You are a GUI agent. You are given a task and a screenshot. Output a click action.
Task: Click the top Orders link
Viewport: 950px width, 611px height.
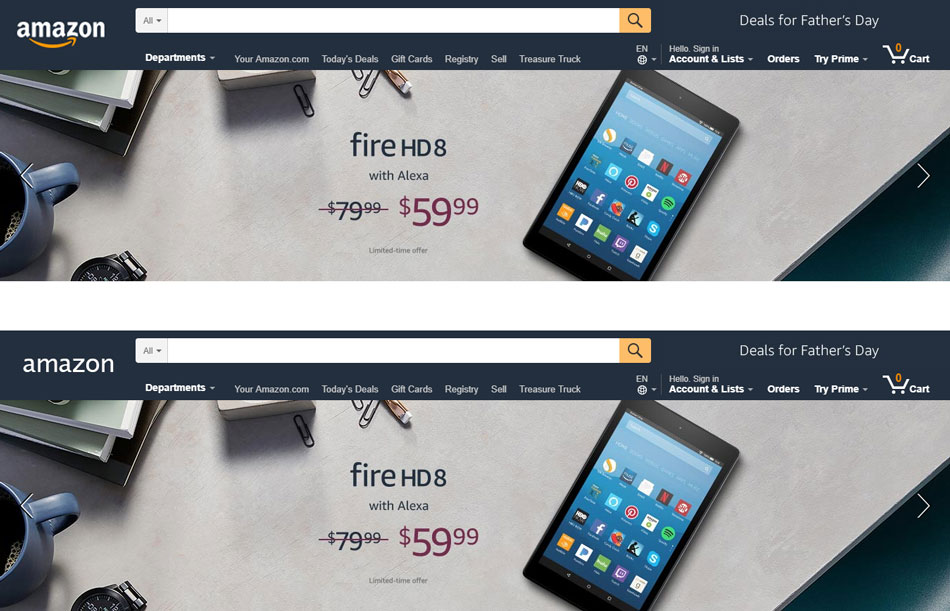pyautogui.click(x=783, y=59)
